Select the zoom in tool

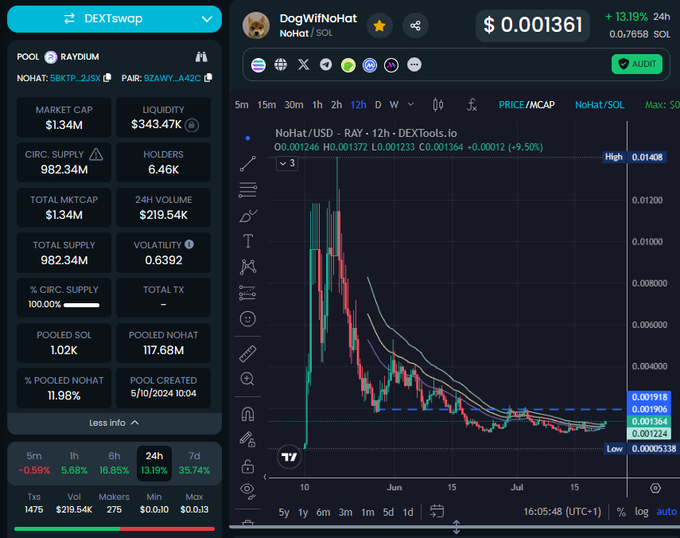tap(247, 379)
